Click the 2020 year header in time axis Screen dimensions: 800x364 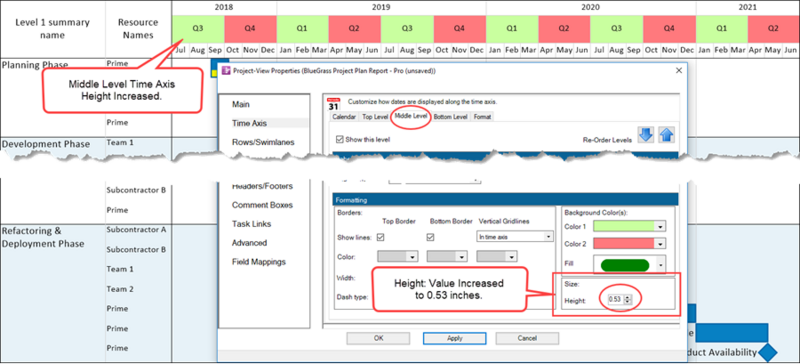[591, 8]
